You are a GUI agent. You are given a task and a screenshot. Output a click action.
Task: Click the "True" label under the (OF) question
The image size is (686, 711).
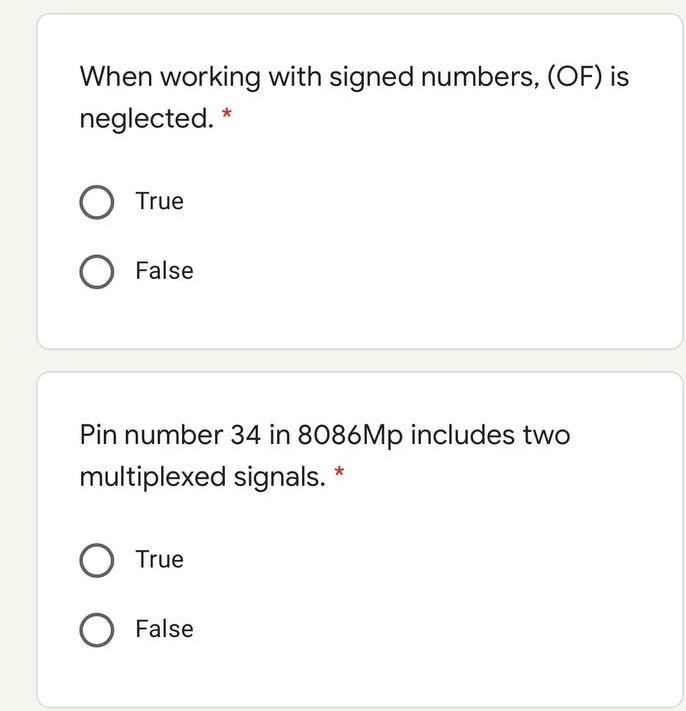point(160,201)
